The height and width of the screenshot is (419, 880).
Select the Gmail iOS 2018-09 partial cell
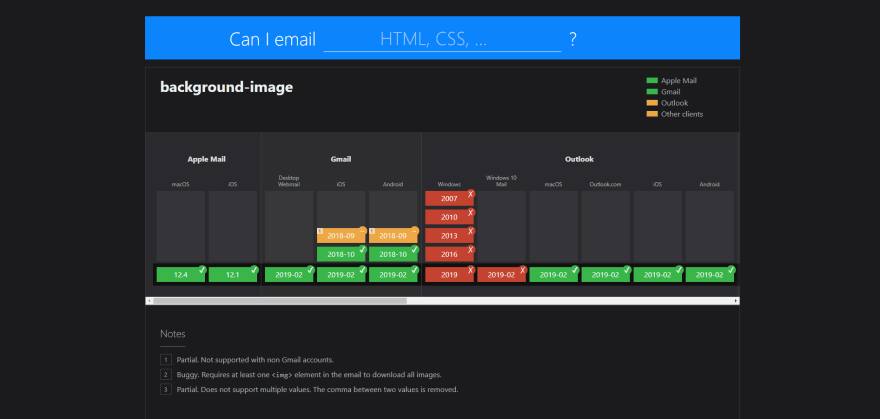pyautogui.click(x=341, y=236)
